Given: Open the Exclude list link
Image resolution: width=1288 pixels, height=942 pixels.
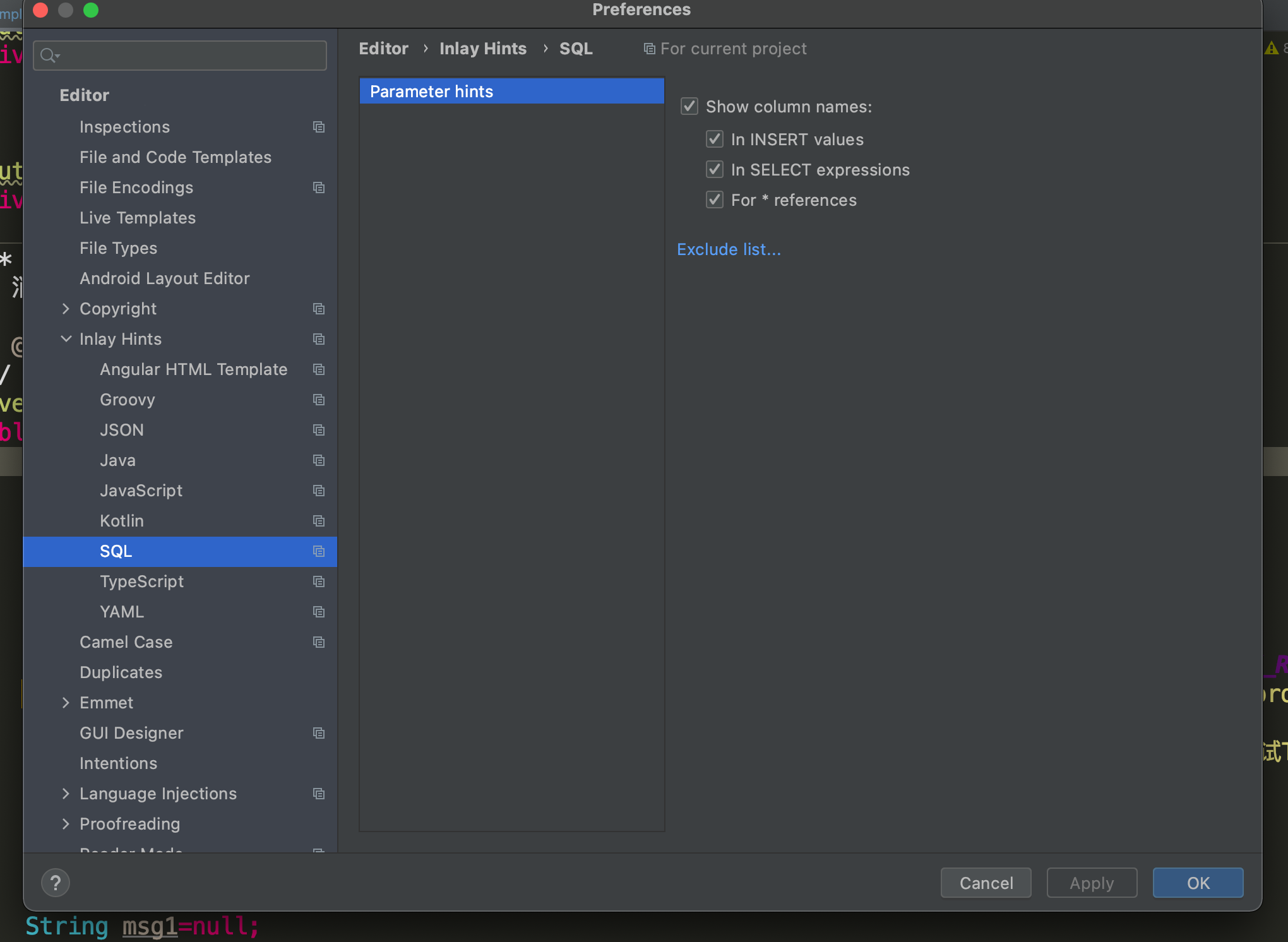Looking at the screenshot, I should click(729, 249).
